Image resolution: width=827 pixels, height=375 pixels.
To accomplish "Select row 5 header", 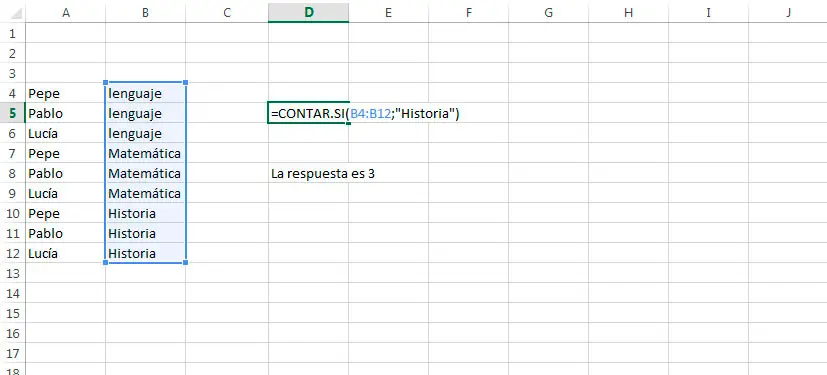I will [13, 113].
